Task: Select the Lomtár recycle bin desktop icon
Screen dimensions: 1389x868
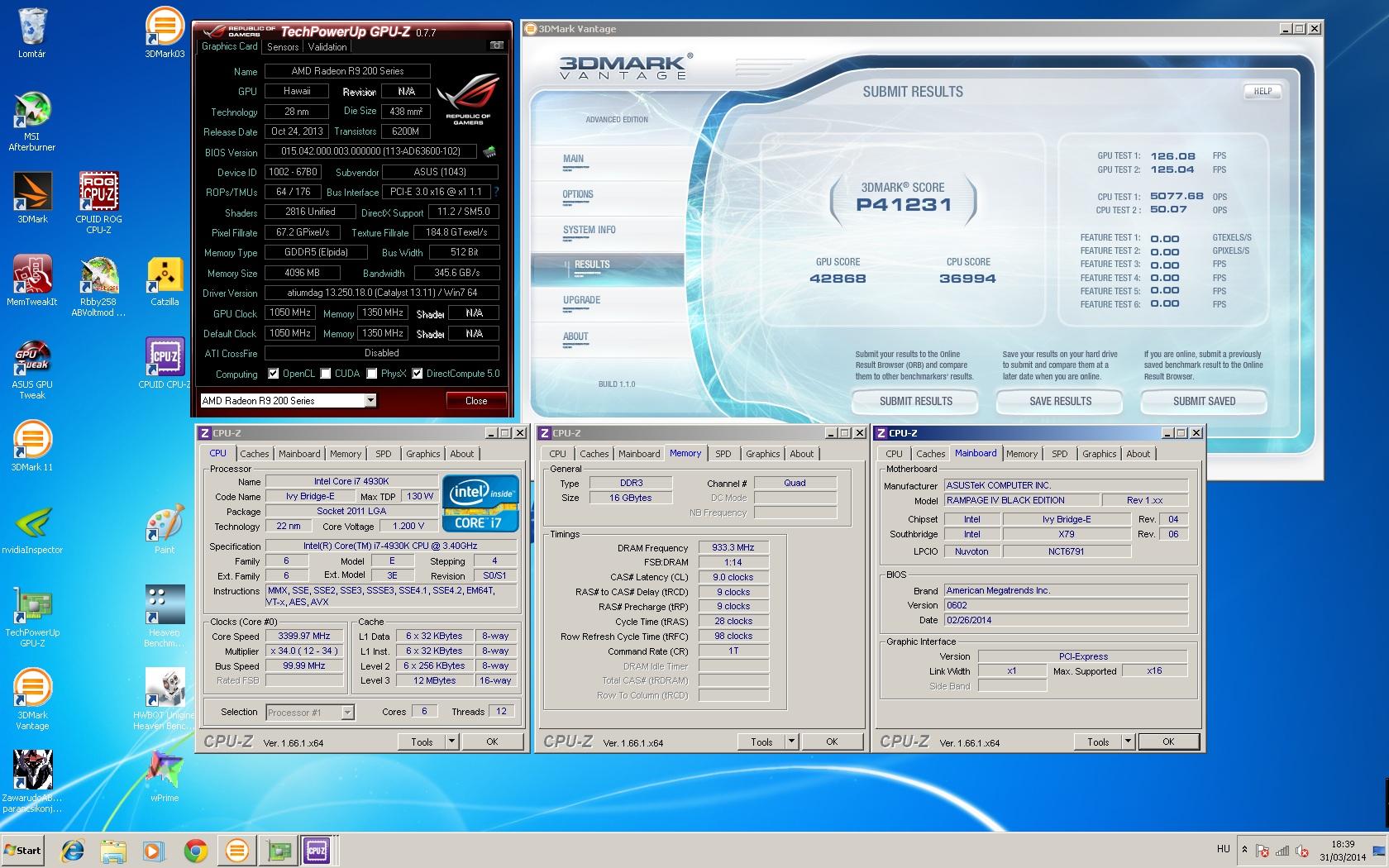Action: (32, 33)
